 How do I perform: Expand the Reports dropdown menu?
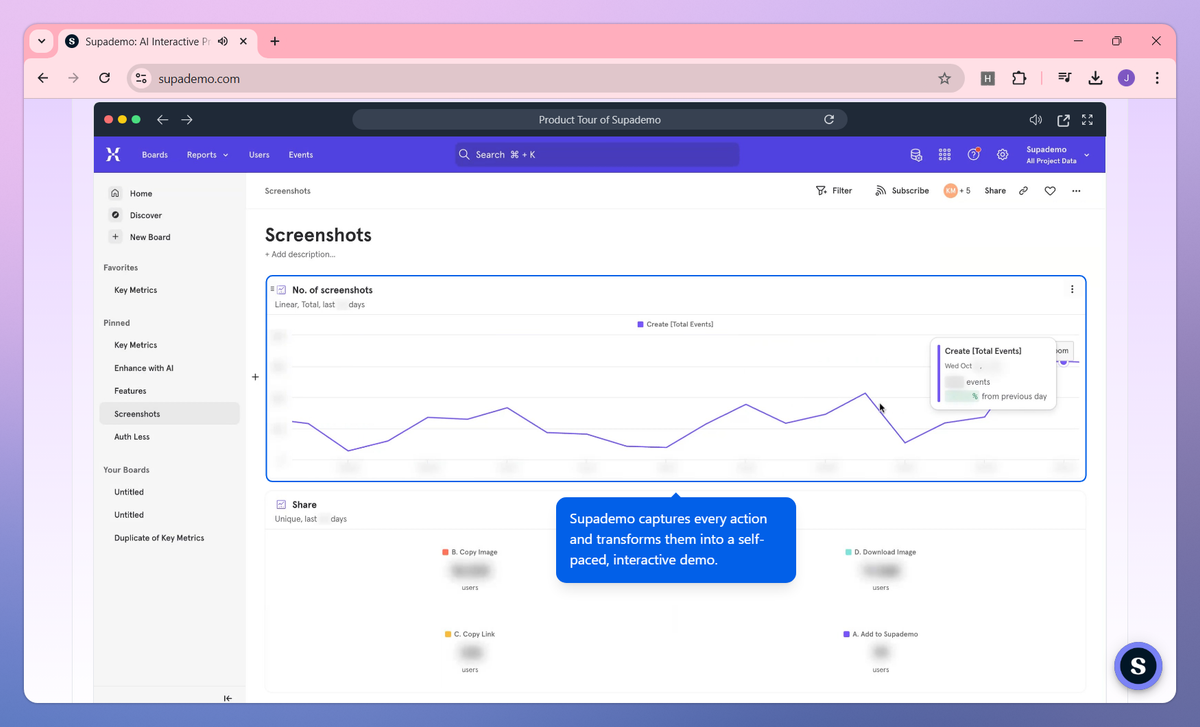(x=207, y=155)
